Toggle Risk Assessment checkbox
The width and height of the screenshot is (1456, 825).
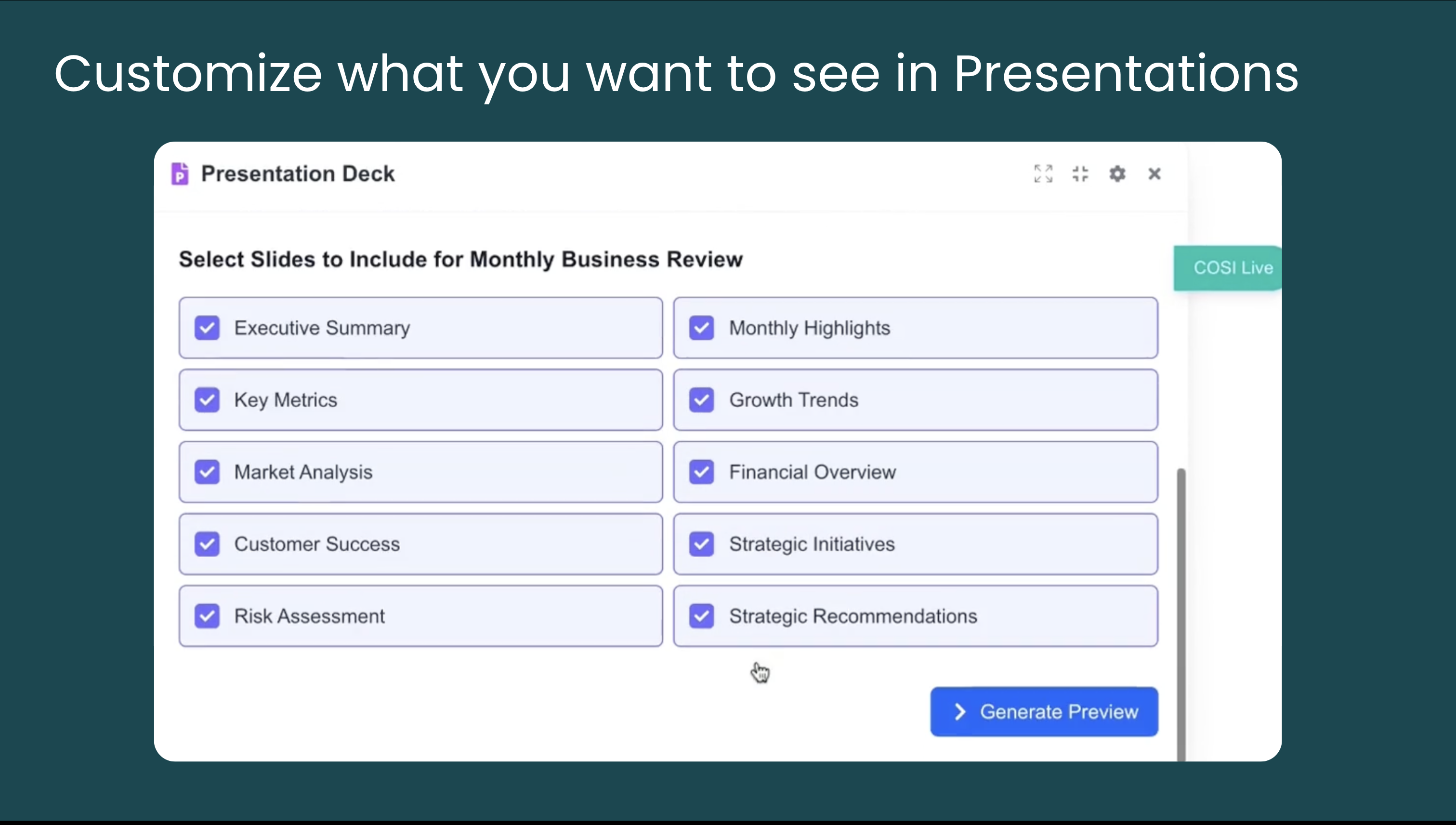(207, 616)
